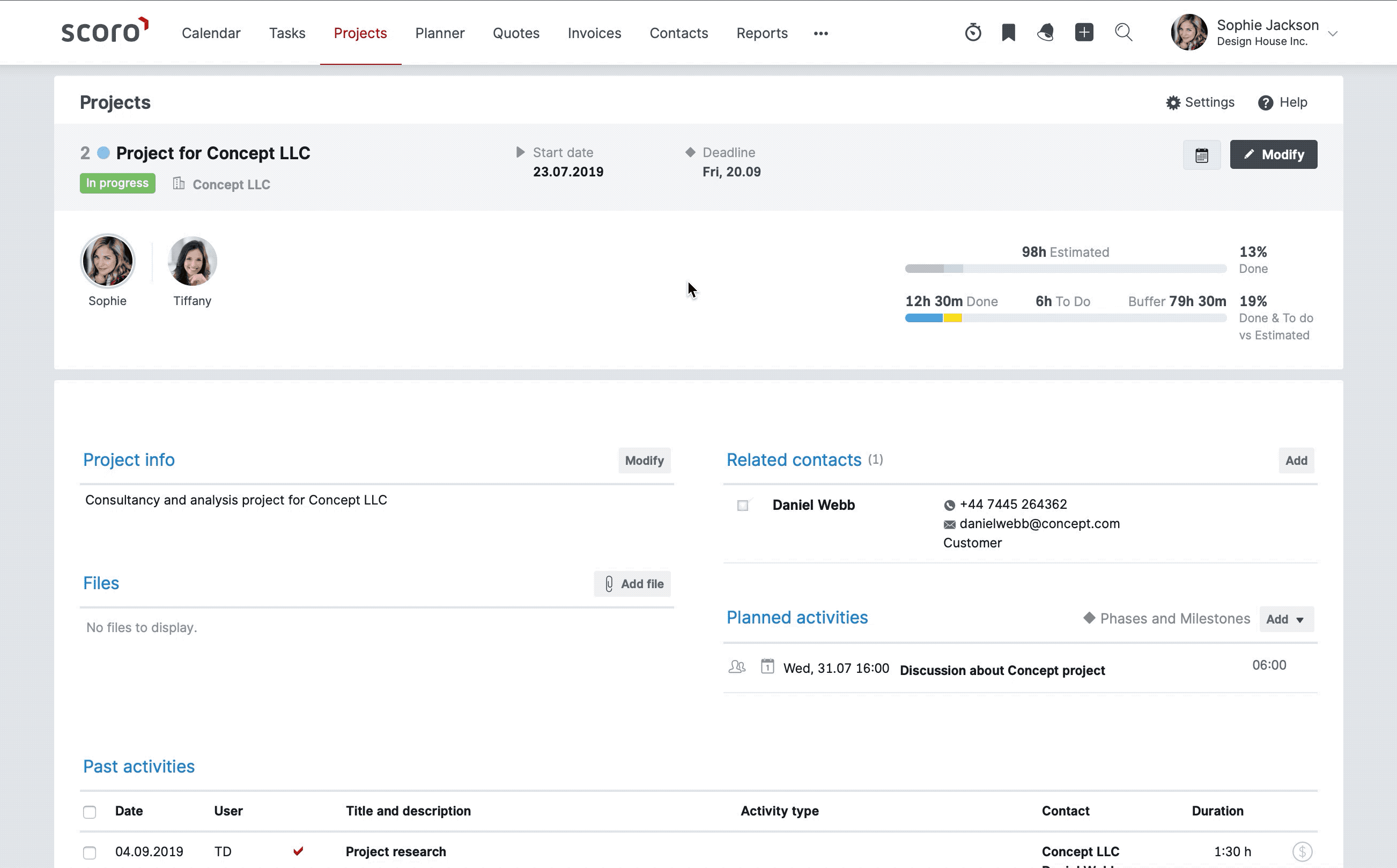Open the notifications bell icon
Image resolution: width=1397 pixels, height=868 pixels.
point(1046,32)
